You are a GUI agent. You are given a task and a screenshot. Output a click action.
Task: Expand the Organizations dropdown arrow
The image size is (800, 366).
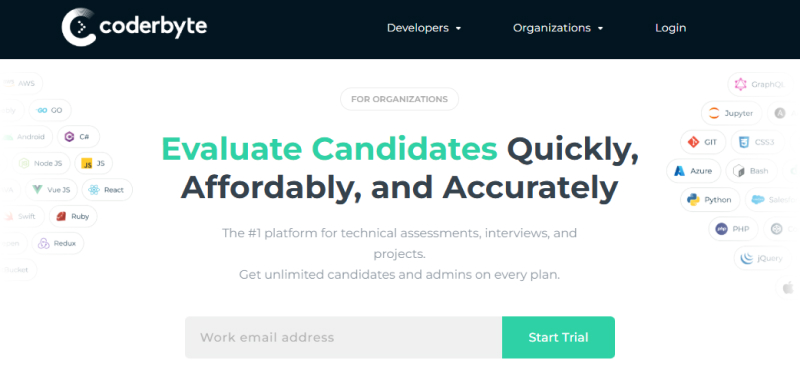point(600,29)
